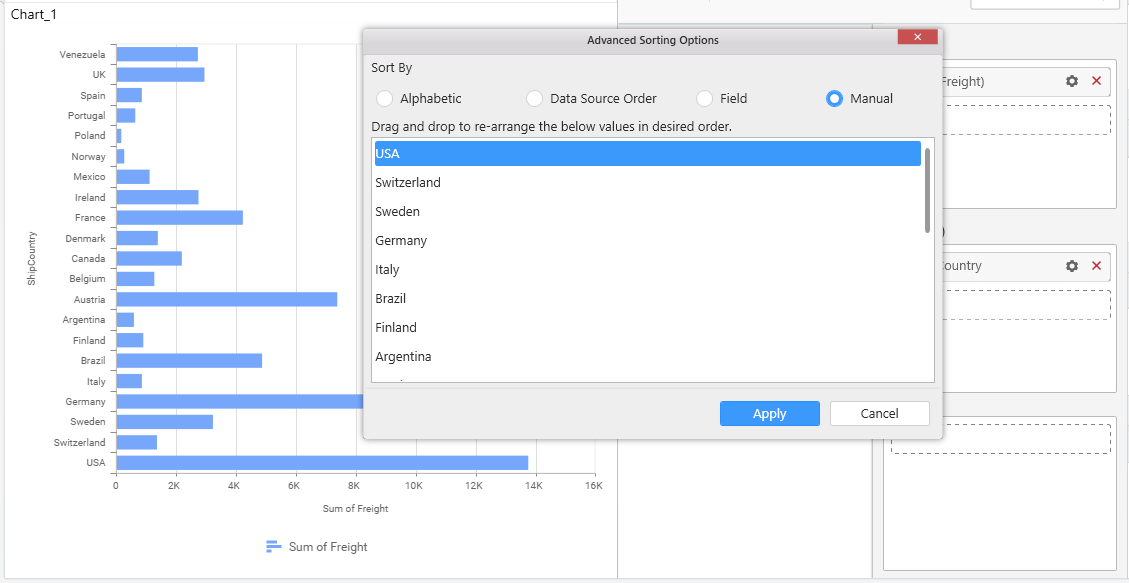1129x583 pixels.
Task: Close the Advanced Sorting Options dialog
Action: [x=917, y=38]
